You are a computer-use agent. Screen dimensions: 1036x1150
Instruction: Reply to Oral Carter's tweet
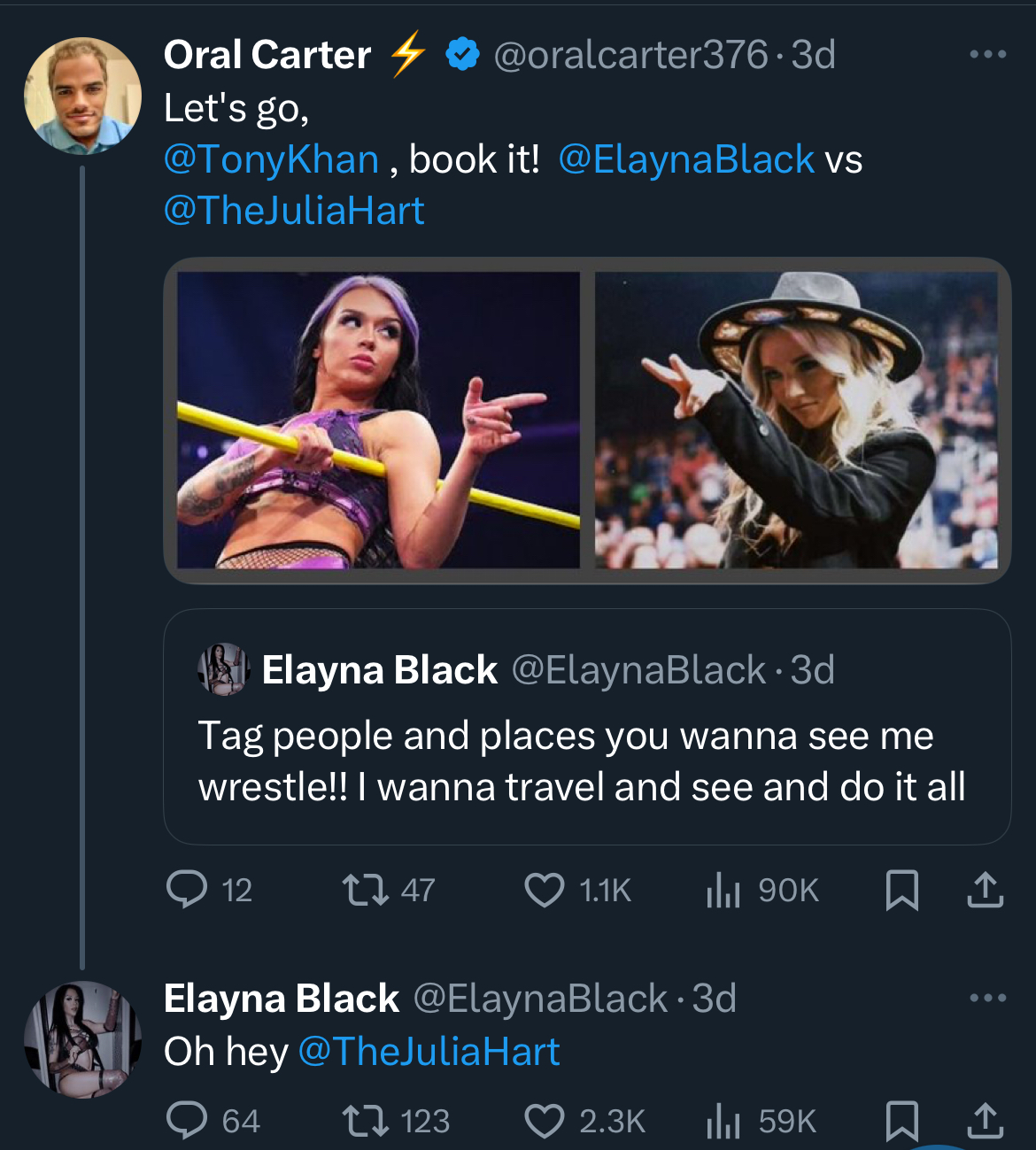187,890
